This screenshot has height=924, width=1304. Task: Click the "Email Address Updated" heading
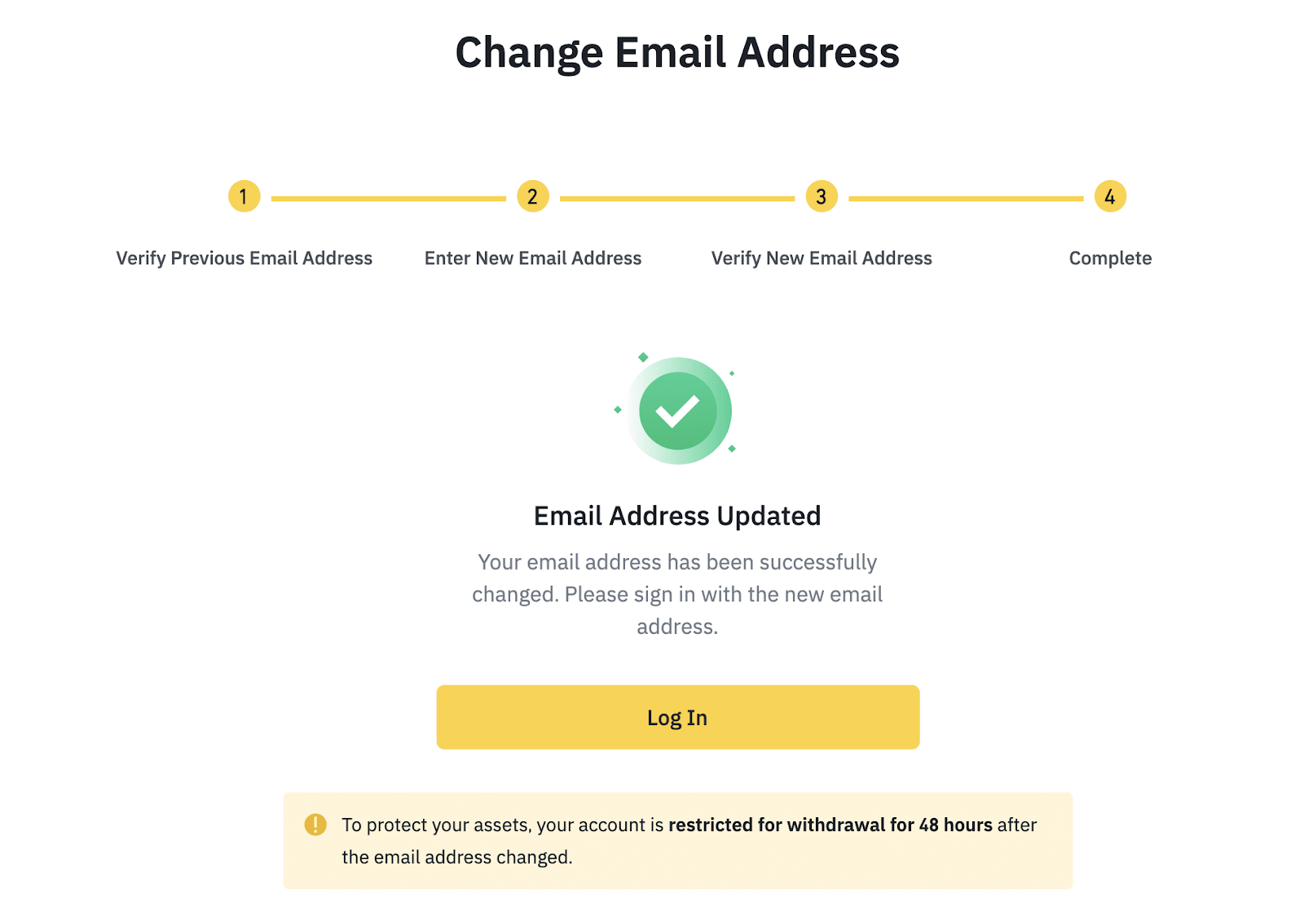pos(677,516)
